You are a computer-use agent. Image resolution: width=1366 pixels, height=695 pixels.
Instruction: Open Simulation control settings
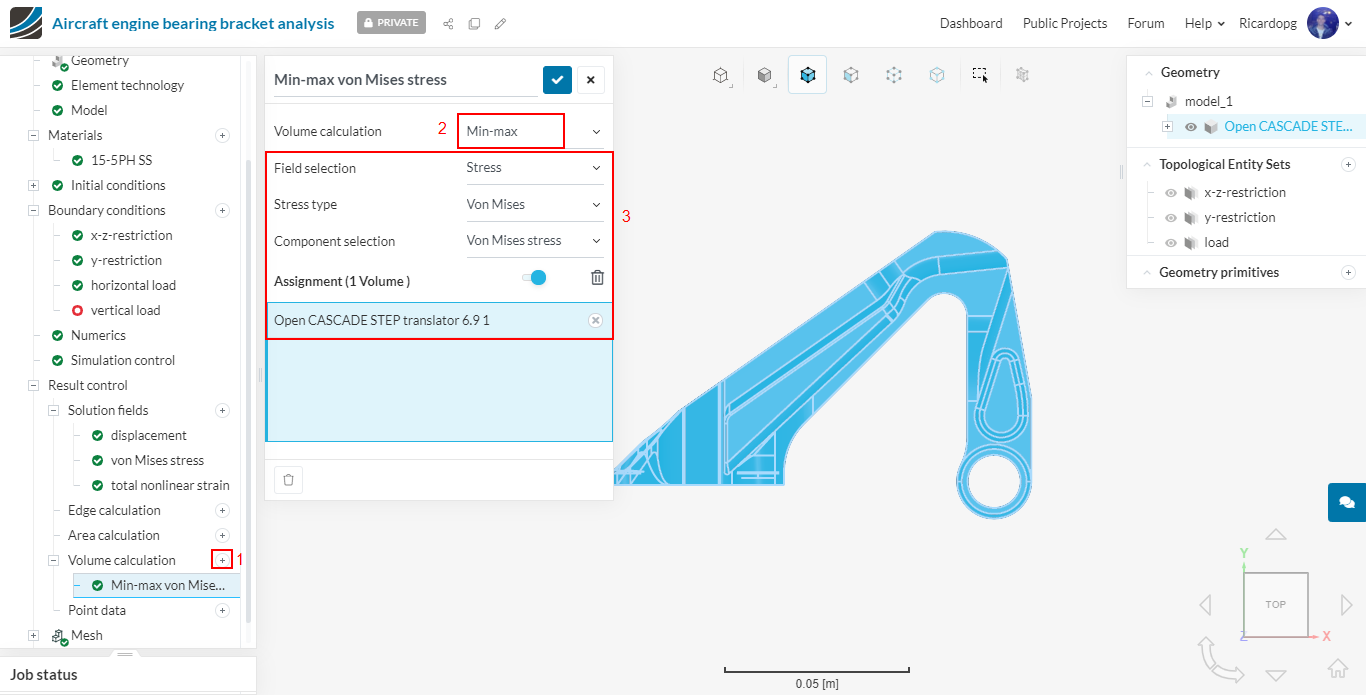[122, 360]
